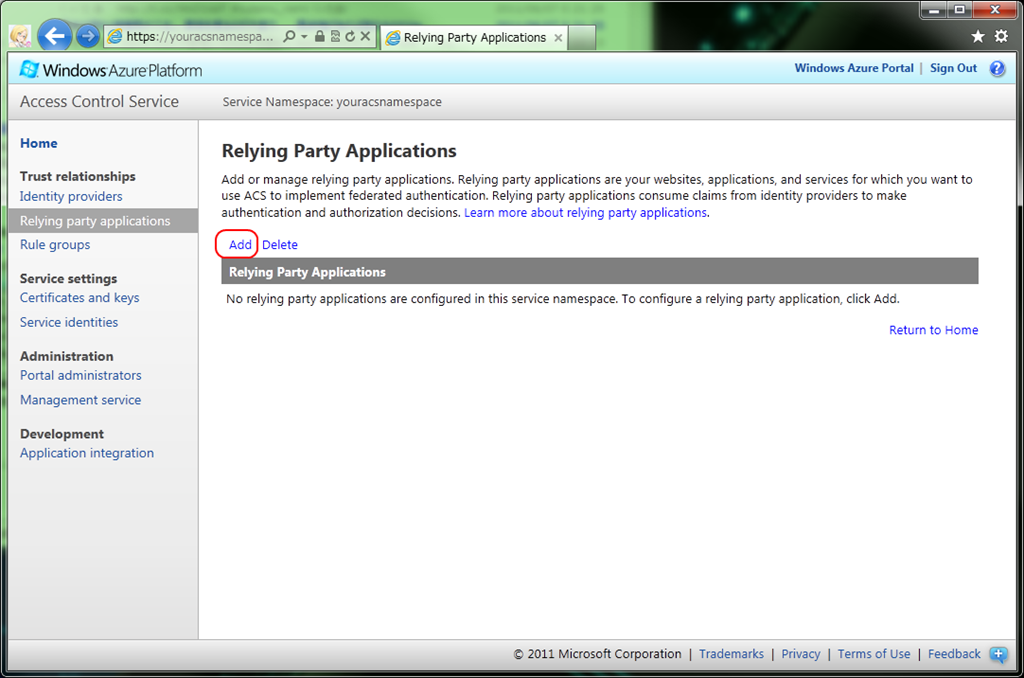This screenshot has height=678, width=1024.
Task: Open the browser Tools gear icon
Action: 1001,37
